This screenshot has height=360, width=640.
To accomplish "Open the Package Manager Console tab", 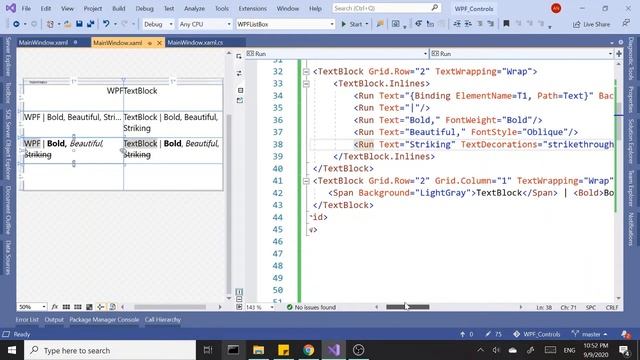I will pyautogui.click(x=104, y=320).
